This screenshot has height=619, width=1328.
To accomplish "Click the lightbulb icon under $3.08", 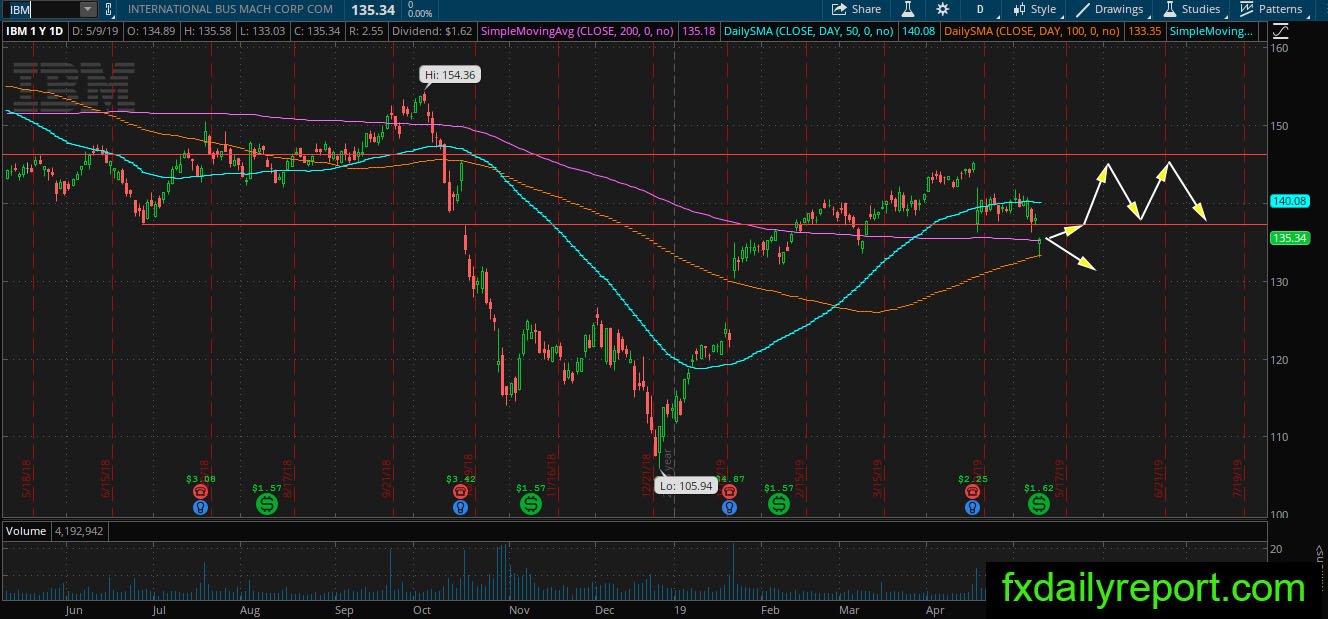I will [x=201, y=507].
